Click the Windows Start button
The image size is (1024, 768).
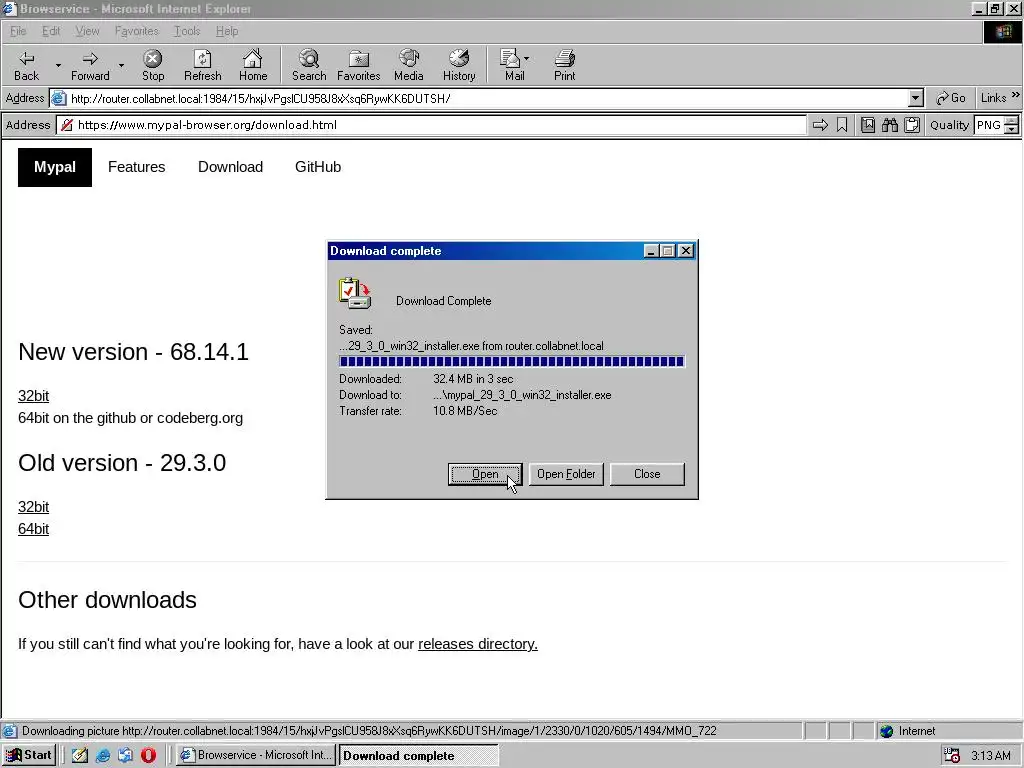click(x=29, y=755)
